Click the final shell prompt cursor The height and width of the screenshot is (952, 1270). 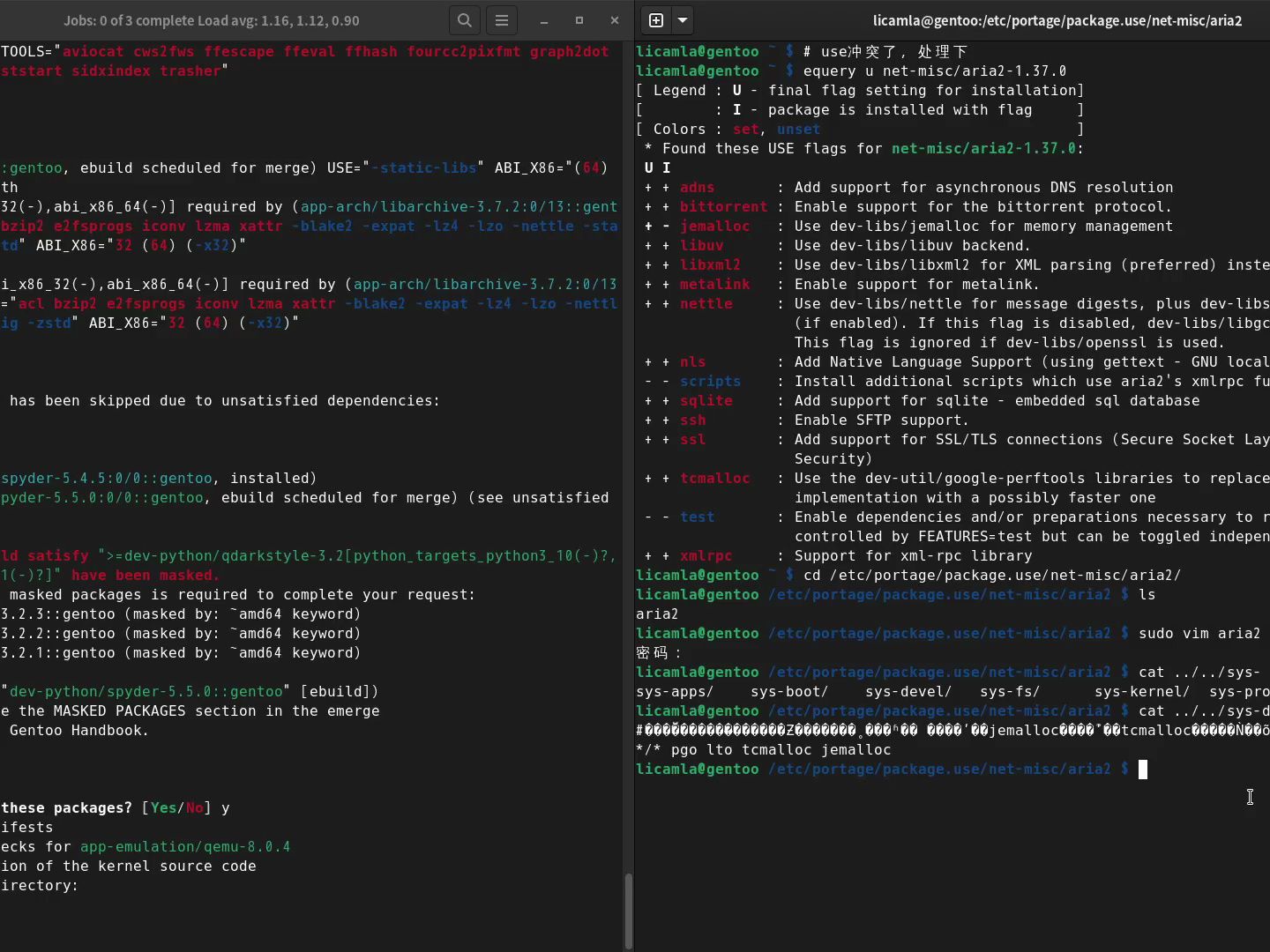pyautogui.click(x=1143, y=770)
